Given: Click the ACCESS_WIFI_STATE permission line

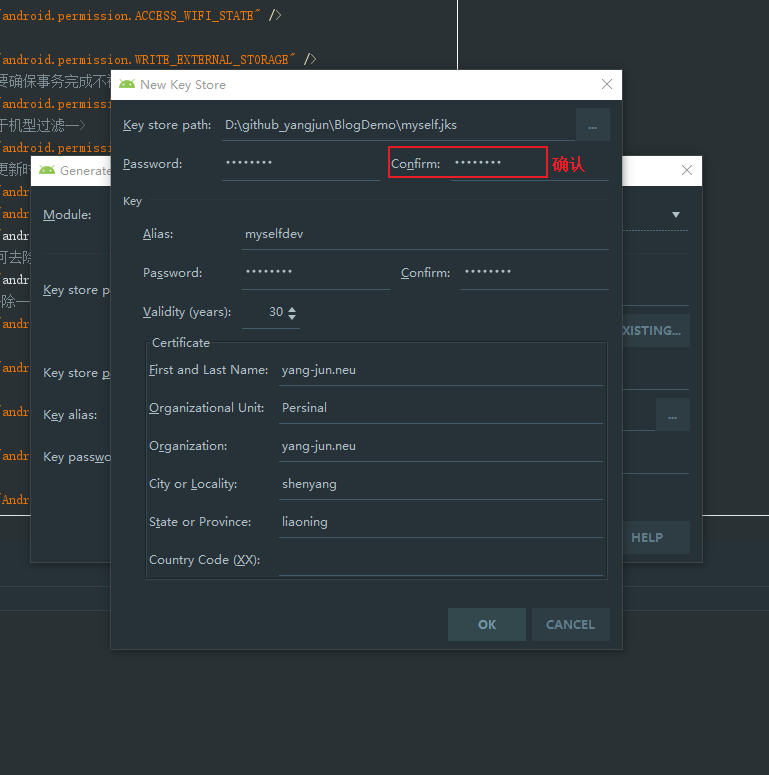Looking at the screenshot, I should point(140,16).
